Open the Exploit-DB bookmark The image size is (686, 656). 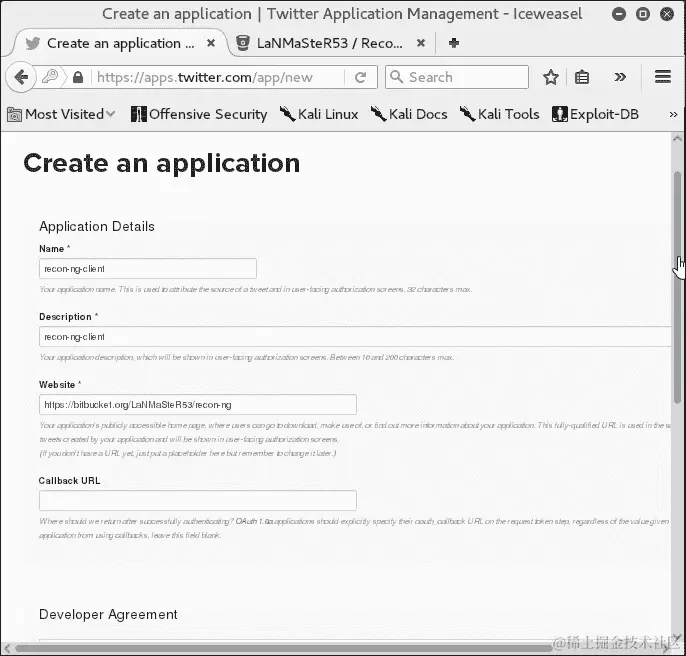coord(595,114)
